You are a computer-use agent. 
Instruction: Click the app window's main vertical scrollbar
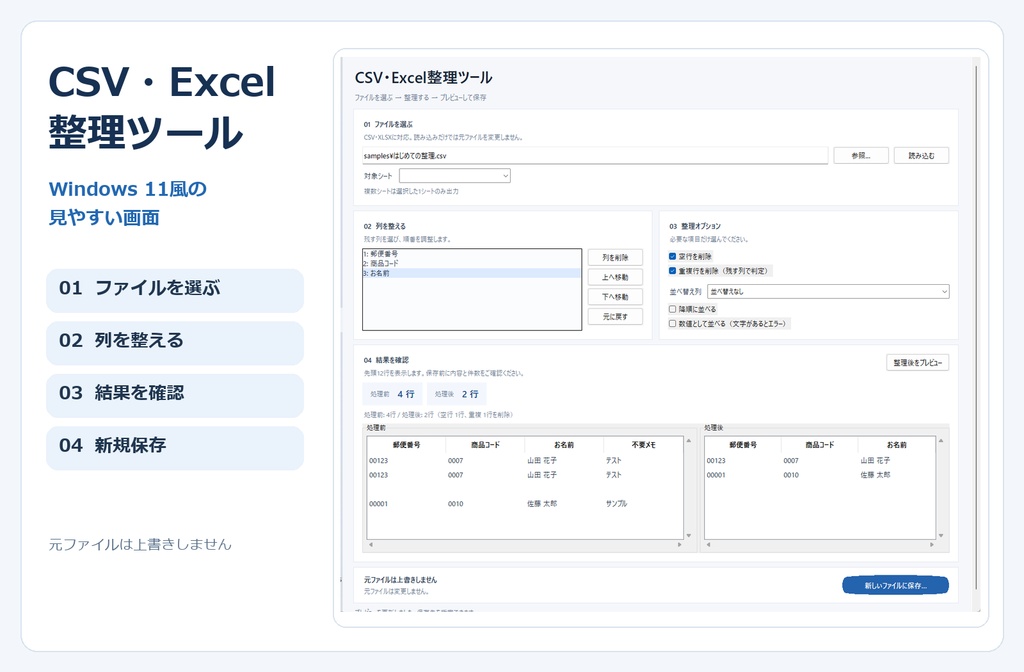(x=976, y=327)
